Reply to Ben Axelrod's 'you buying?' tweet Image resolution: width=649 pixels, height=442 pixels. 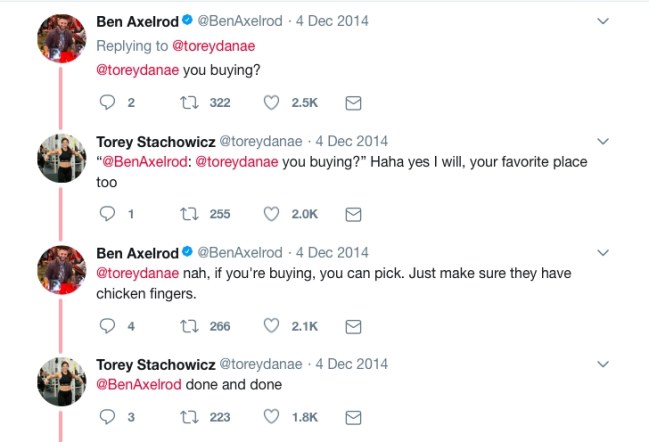110,102
